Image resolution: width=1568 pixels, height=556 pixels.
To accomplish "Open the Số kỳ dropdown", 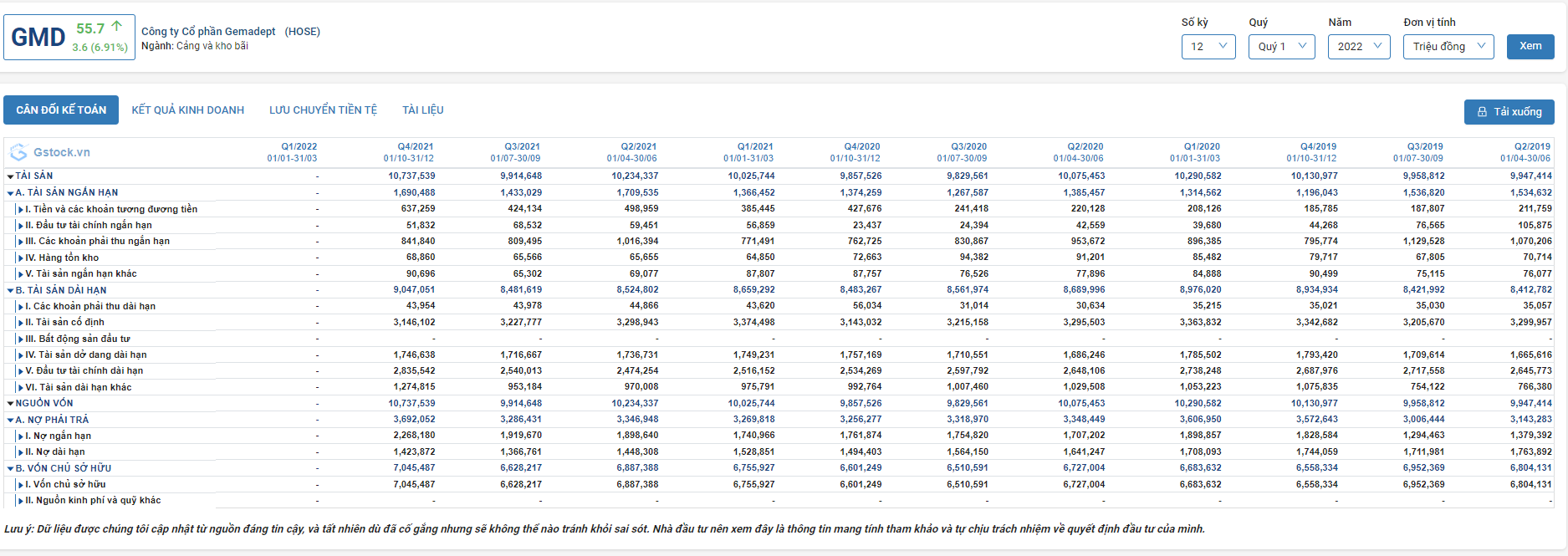I will pos(1208,47).
